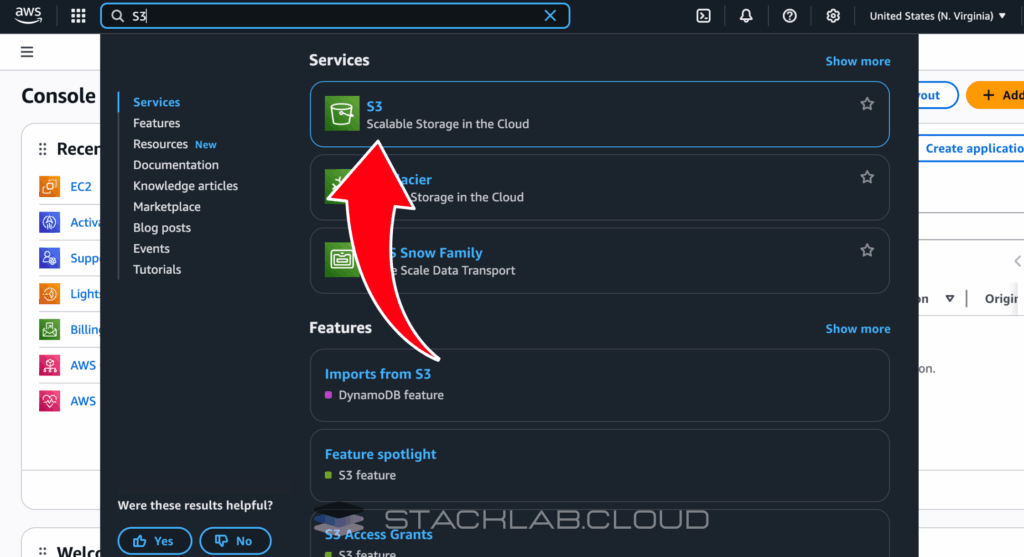Select the Blog posts filter category
Screen dimensions: 1024x557
point(162,227)
